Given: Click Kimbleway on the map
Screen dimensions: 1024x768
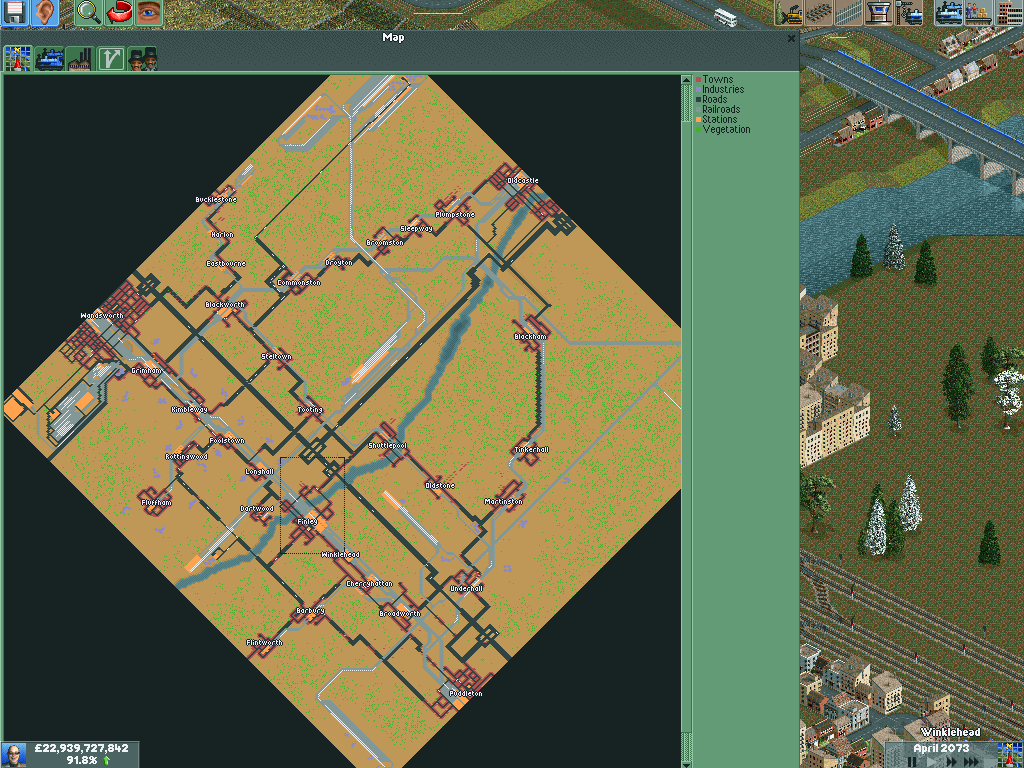Looking at the screenshot, I should pyautogui.click(x=189, y=409).
